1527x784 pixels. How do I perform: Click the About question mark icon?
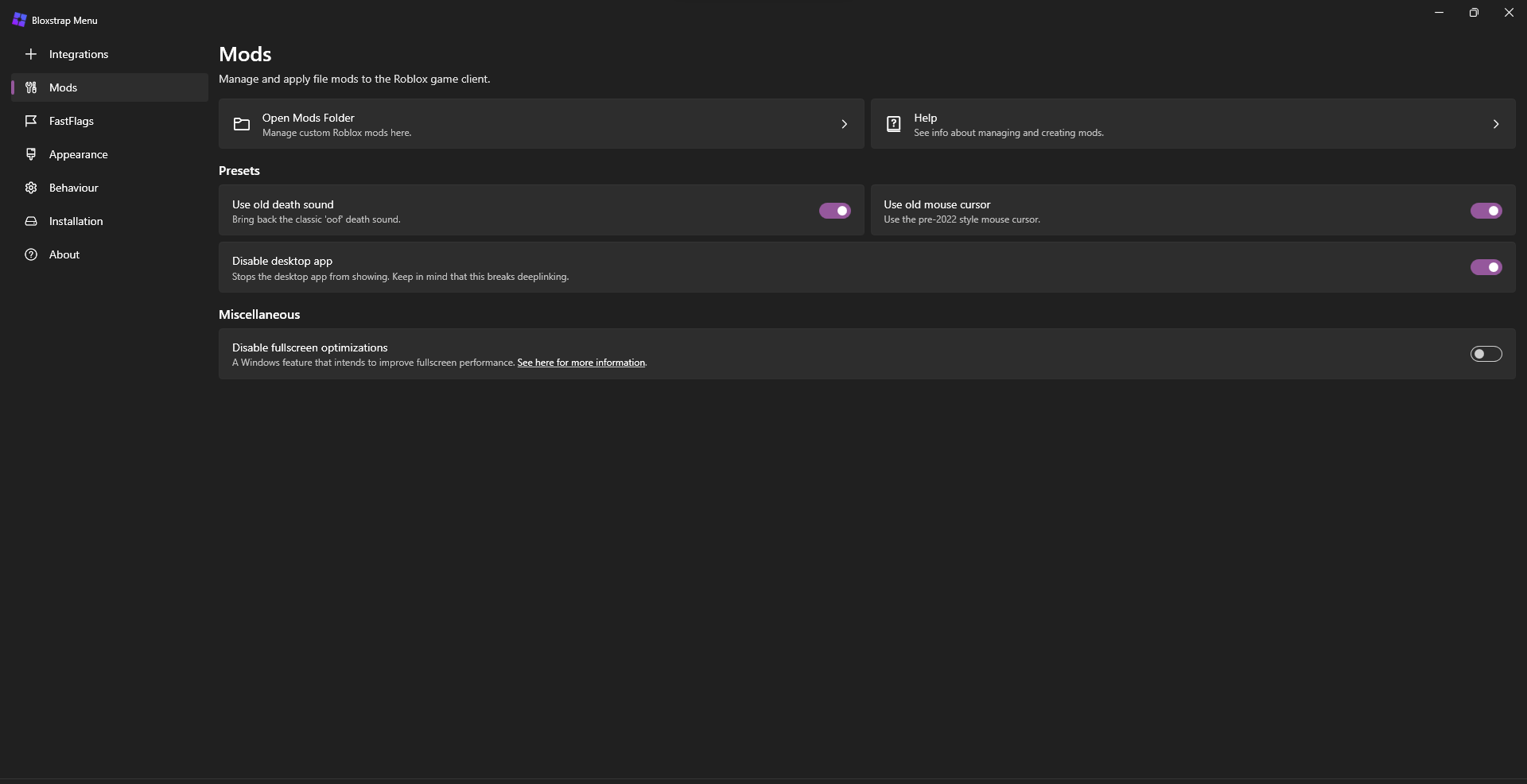click(31, 254)
